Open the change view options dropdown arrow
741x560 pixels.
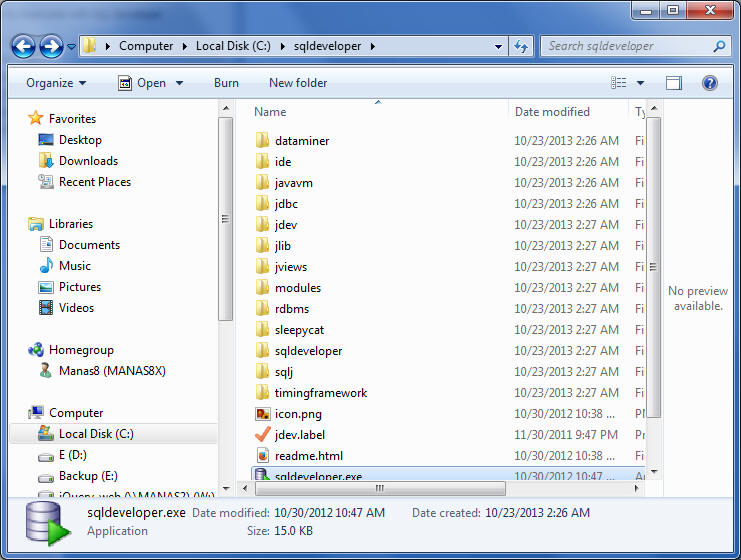641,83
